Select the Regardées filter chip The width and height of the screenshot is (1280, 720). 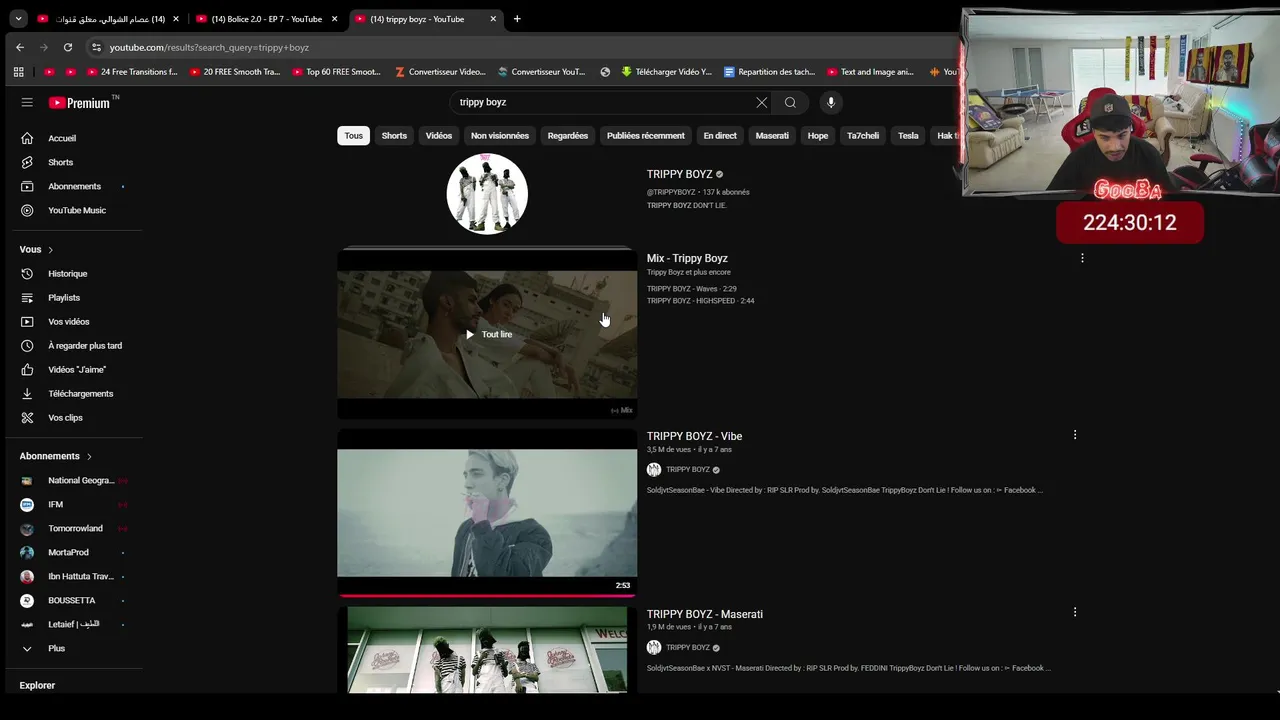(x=568, y=136)
